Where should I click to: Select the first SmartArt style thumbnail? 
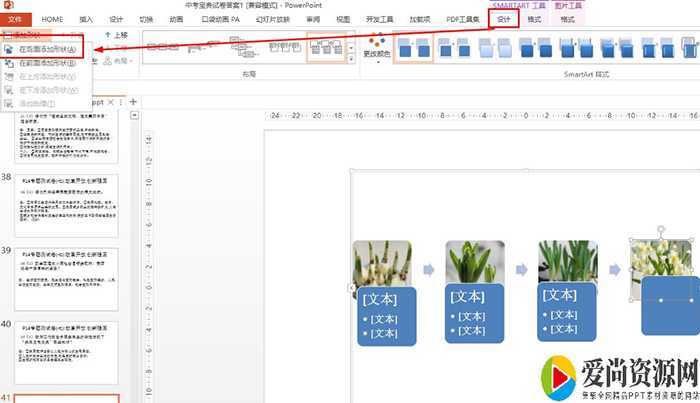click(x=413, y=46)
